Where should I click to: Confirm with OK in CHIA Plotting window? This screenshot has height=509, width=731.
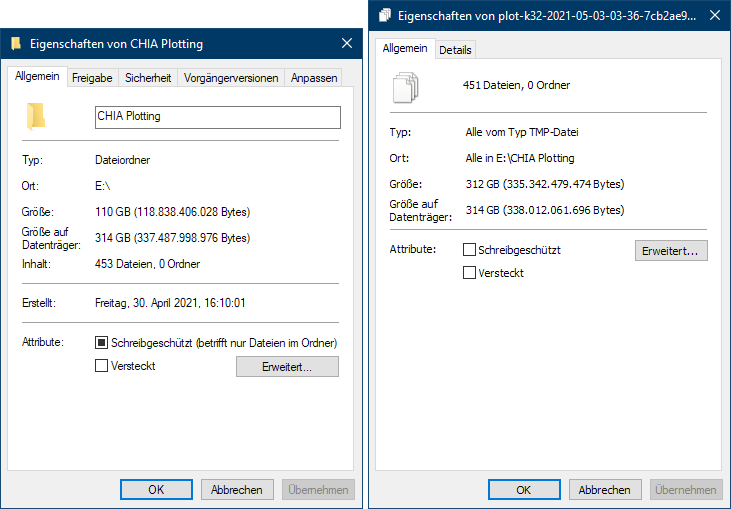coord(156,489)
